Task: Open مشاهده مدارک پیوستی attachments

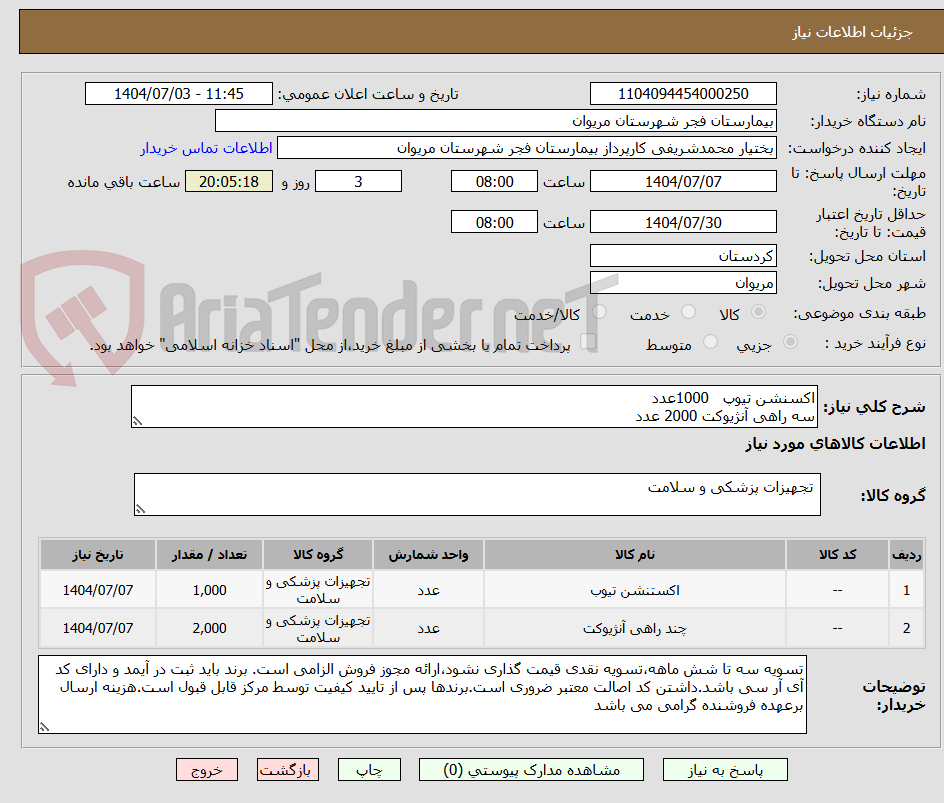Action: [543, 769]
